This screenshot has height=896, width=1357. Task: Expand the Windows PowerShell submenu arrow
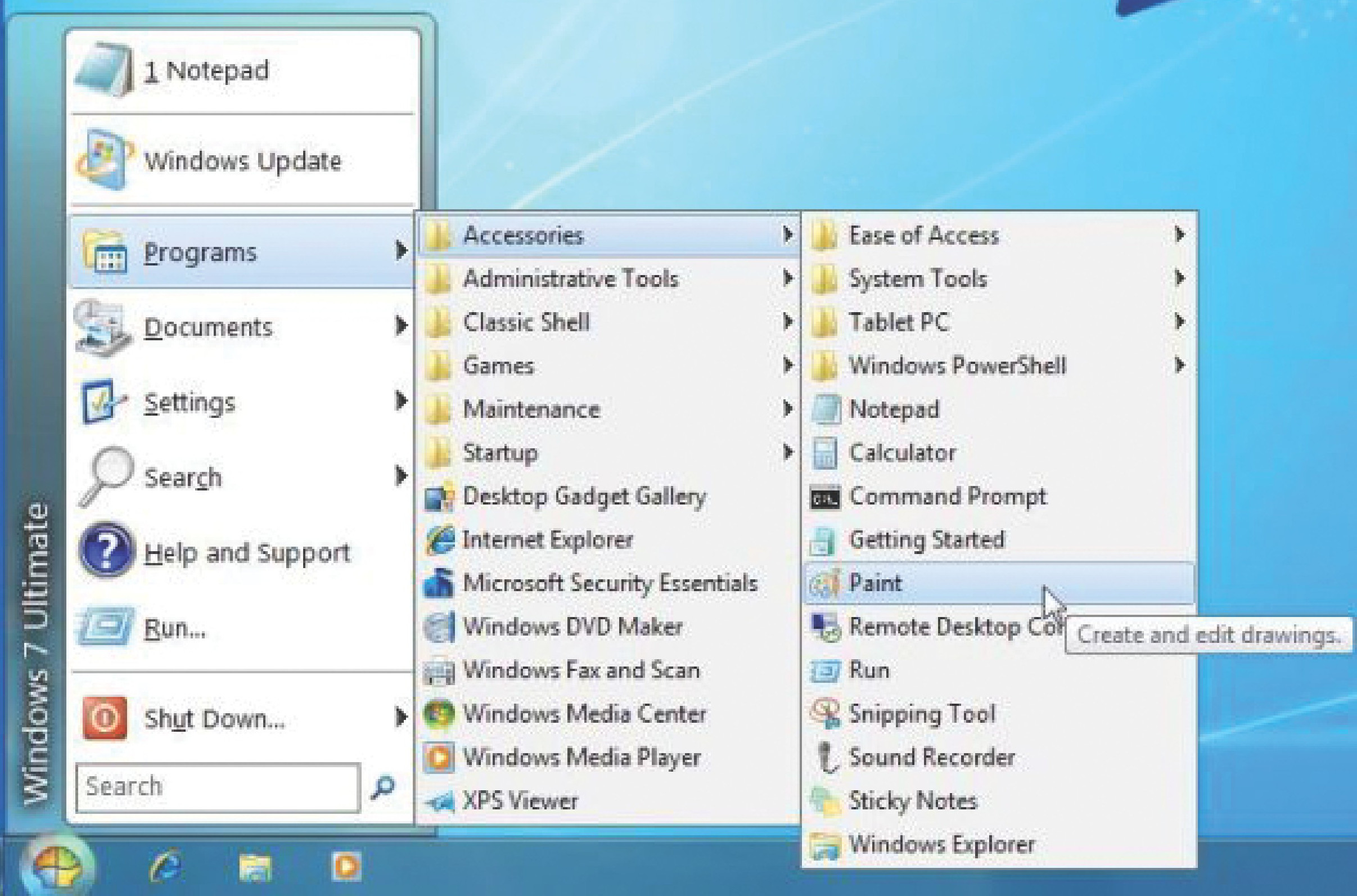pos(1179,365)
